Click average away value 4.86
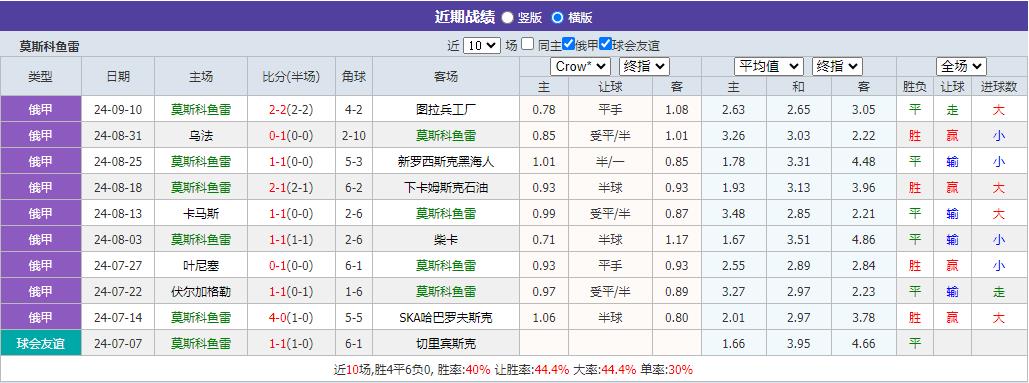The image size is (1029, 383). coord(864,239)
